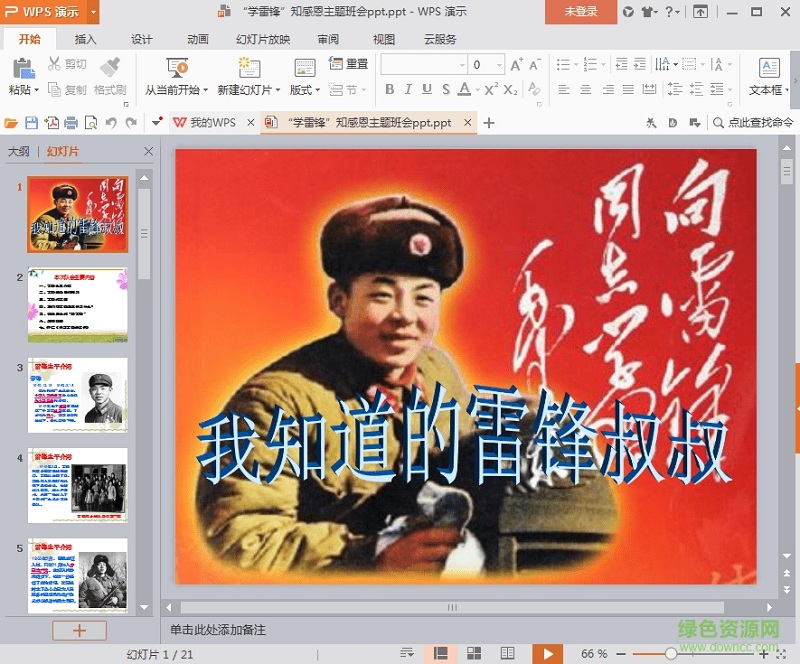This screenshot has height=664, width=800.
Task: Open the font name combo box
Action: click(424, 64)
